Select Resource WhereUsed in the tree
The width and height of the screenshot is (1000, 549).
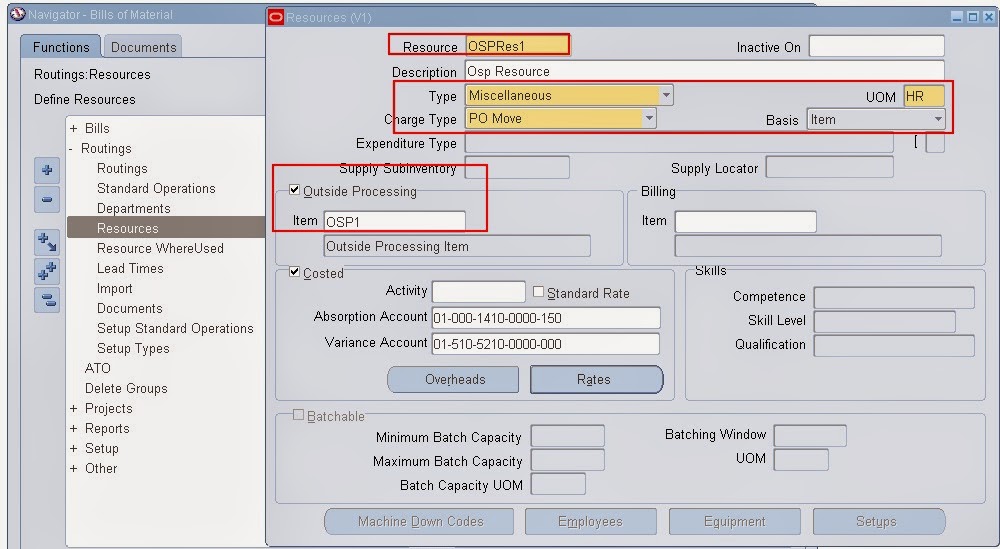(160, 248)
